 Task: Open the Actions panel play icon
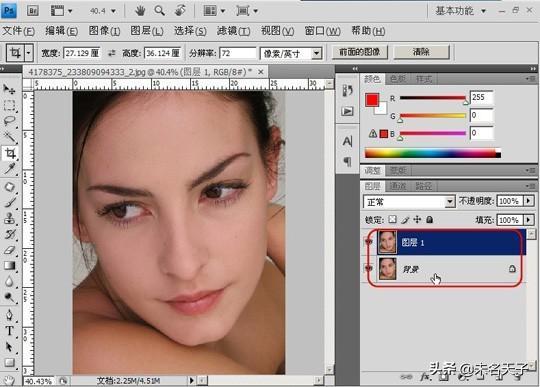[x=347, y=111]
